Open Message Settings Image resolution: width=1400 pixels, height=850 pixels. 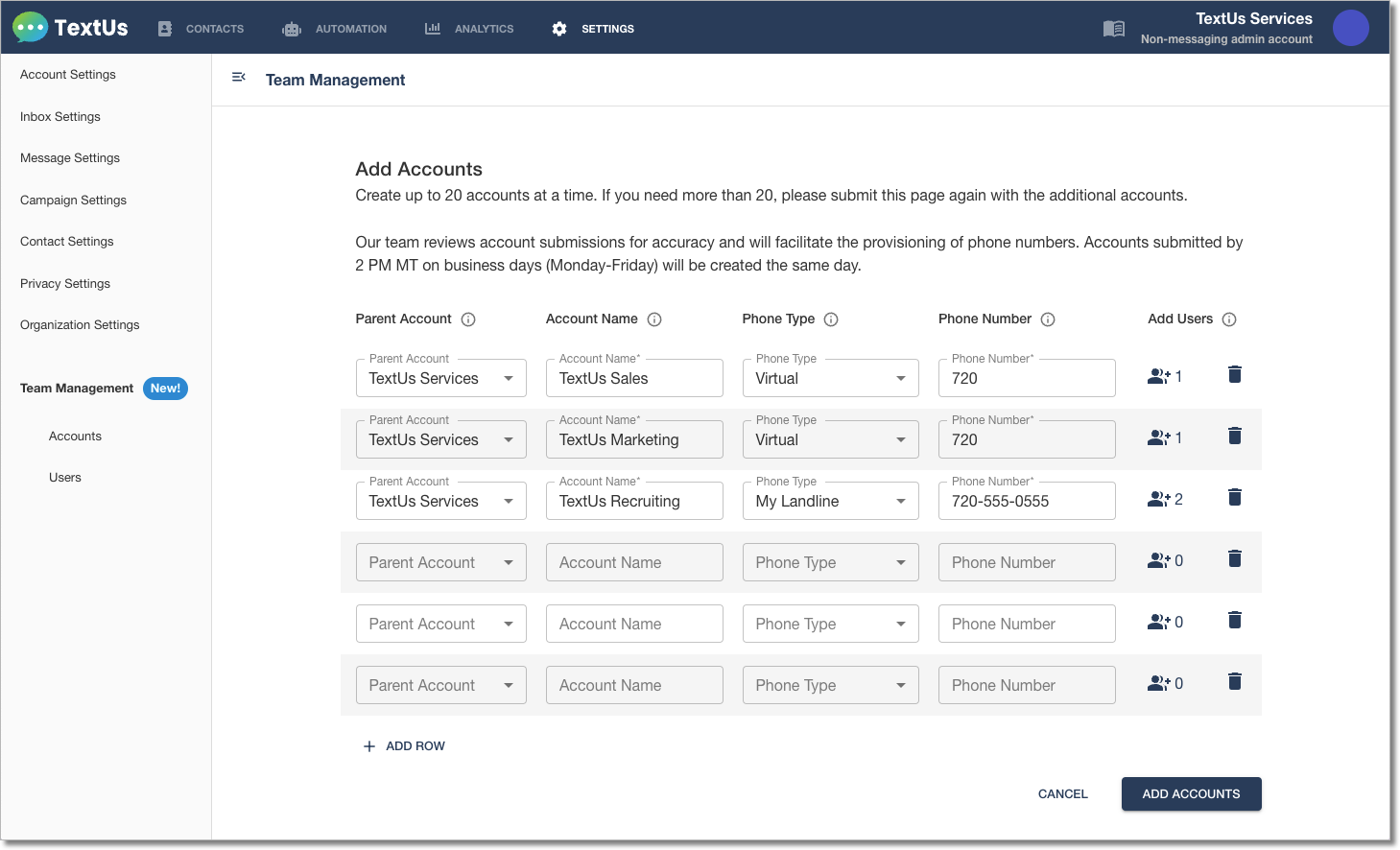pos(70,158)
